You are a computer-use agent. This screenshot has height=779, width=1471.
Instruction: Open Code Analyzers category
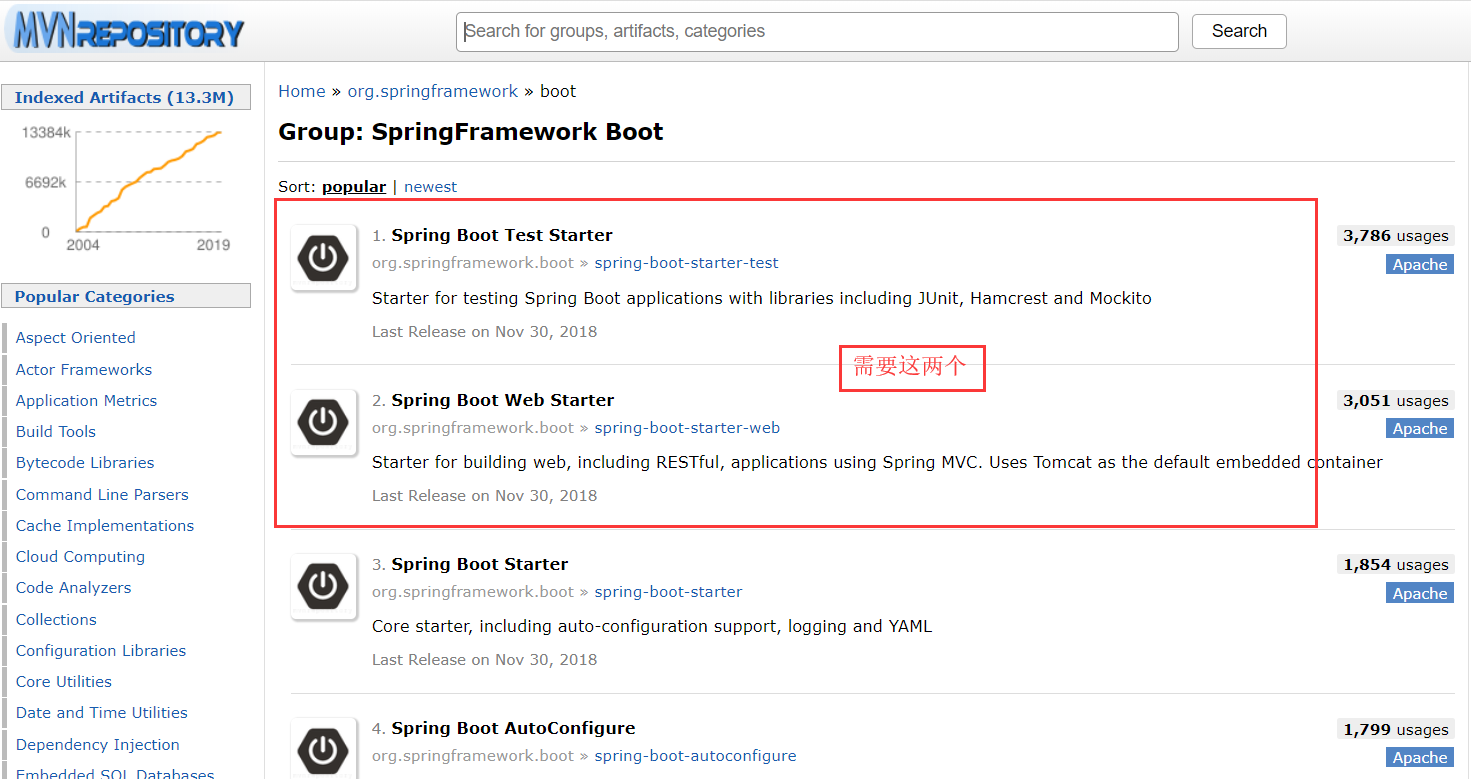(x=73, y=587)
